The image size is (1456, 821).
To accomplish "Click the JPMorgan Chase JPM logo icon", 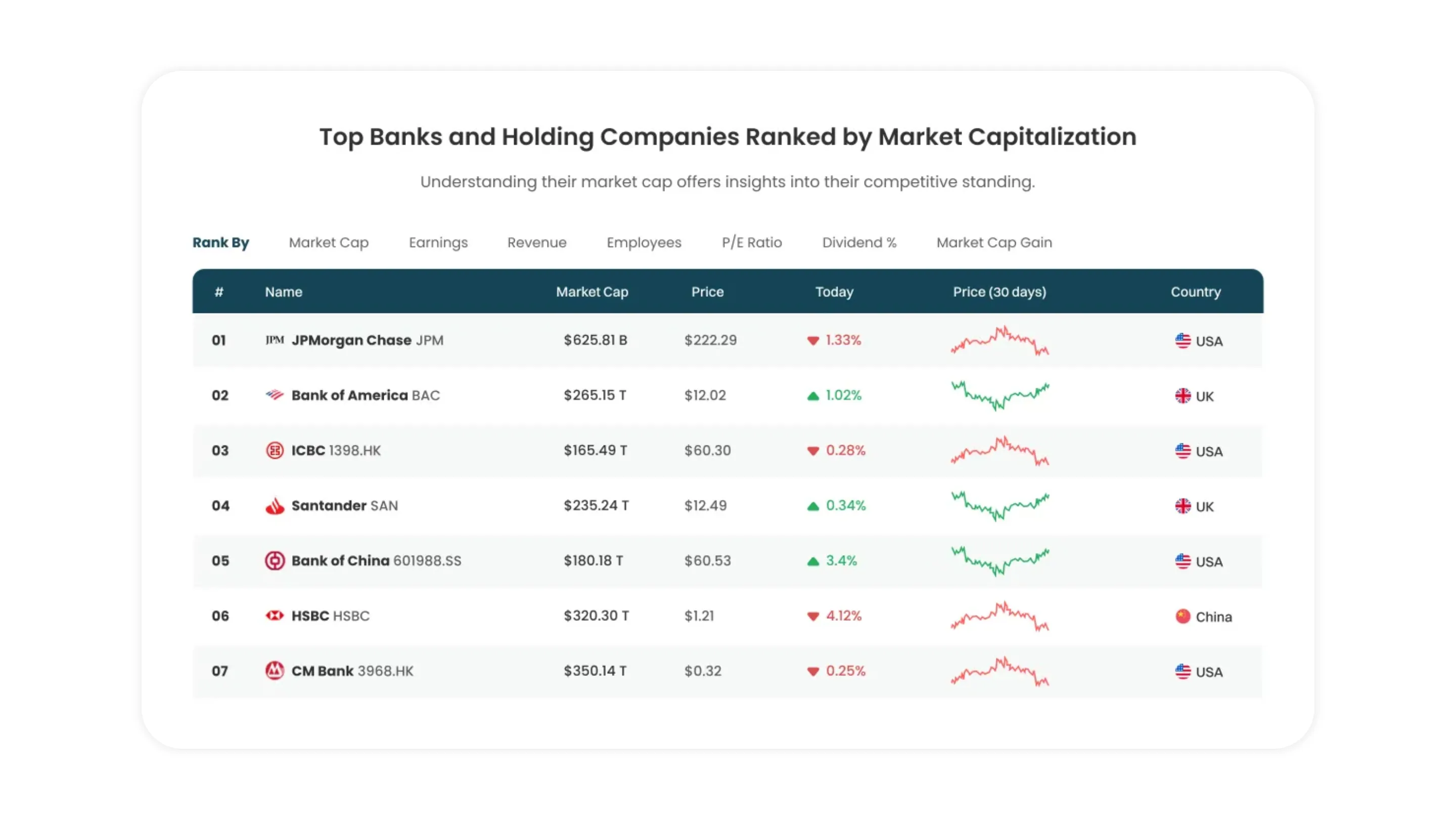I will [x=275, y=340].
